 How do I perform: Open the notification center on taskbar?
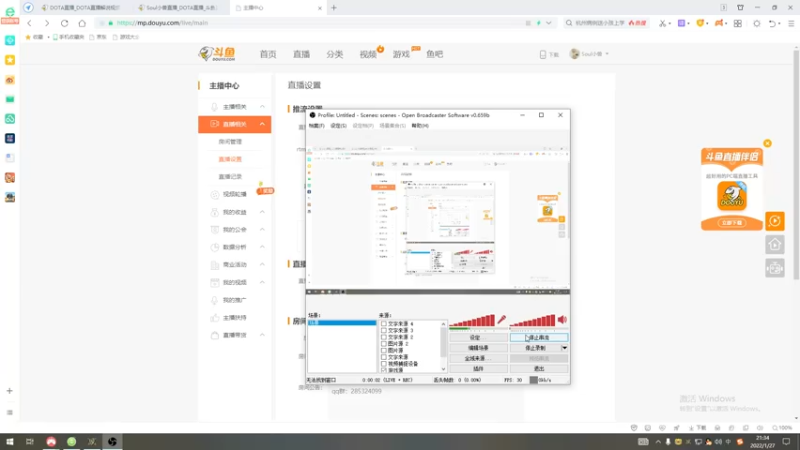tap(786, 441)
